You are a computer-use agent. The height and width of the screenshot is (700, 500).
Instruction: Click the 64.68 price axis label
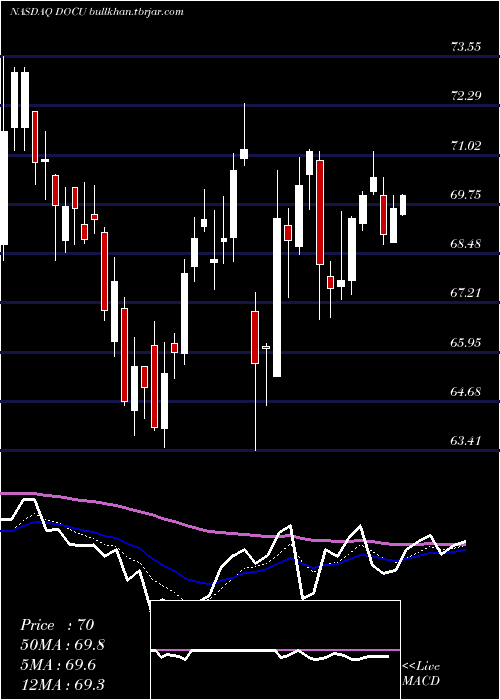click(x=466, y=392)
